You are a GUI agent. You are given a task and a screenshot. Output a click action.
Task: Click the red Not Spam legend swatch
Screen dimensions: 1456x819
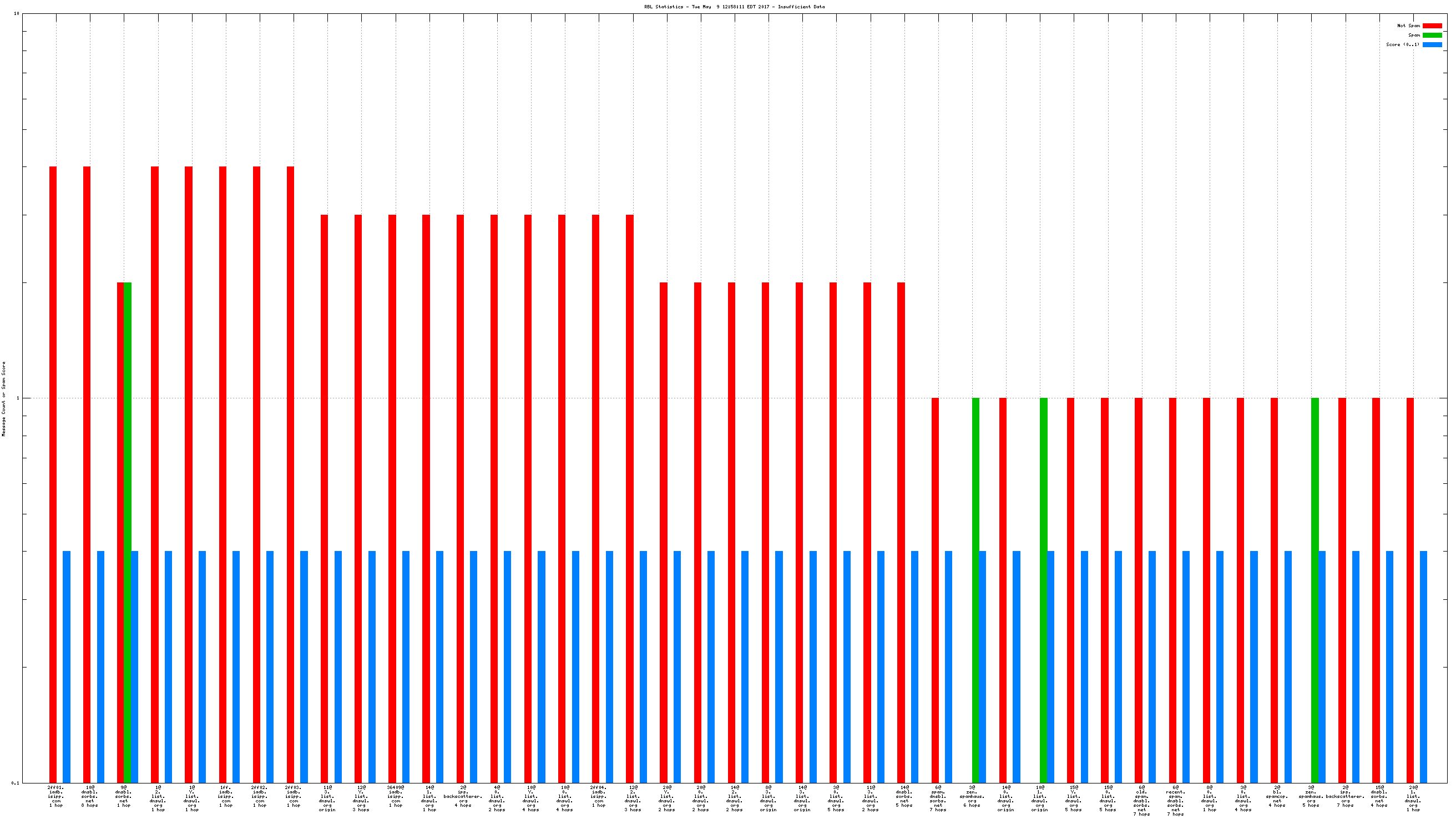point(1432,26)
